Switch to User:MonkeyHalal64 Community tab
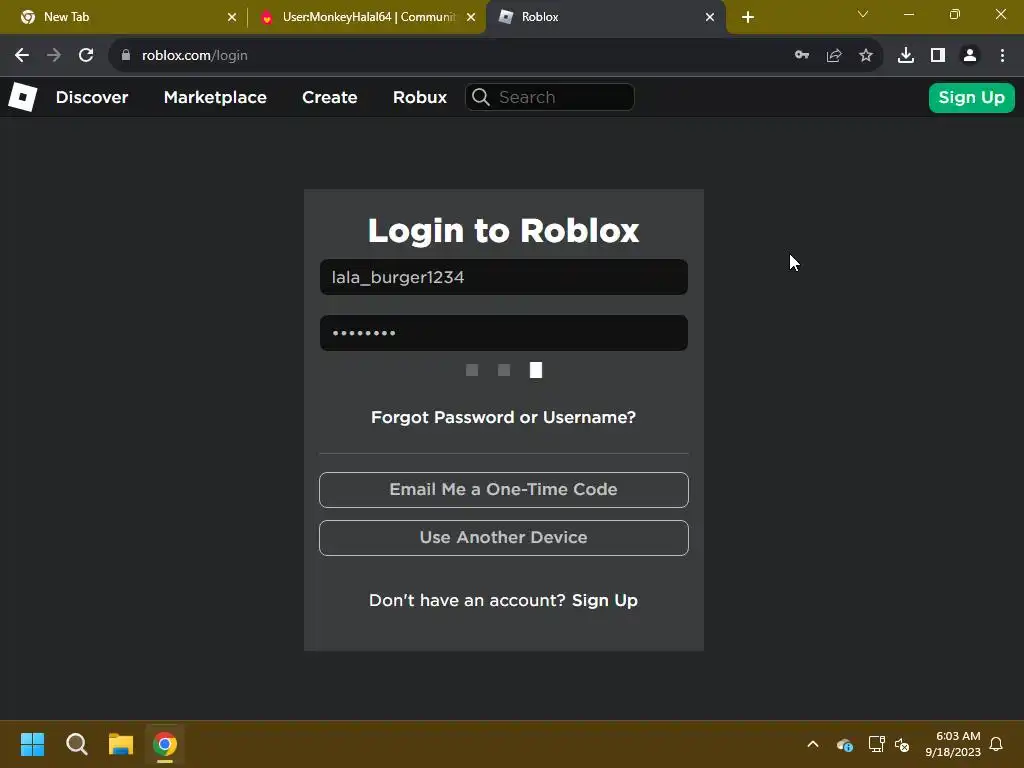1024x768 pixels. (x=366, y=17)
